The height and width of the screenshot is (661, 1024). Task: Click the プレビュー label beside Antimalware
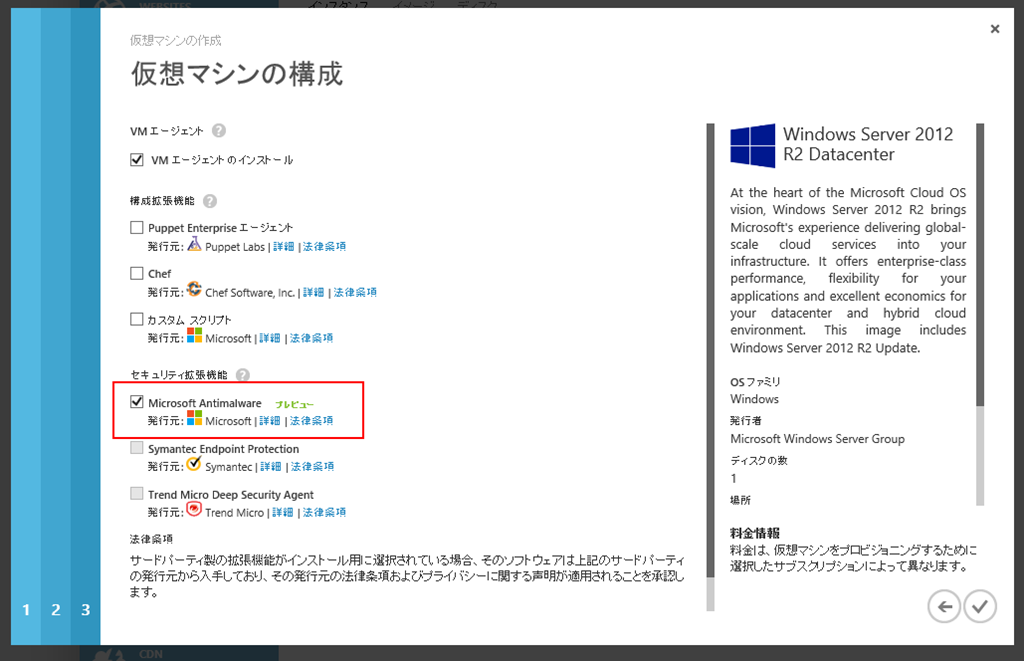[295, 404]
